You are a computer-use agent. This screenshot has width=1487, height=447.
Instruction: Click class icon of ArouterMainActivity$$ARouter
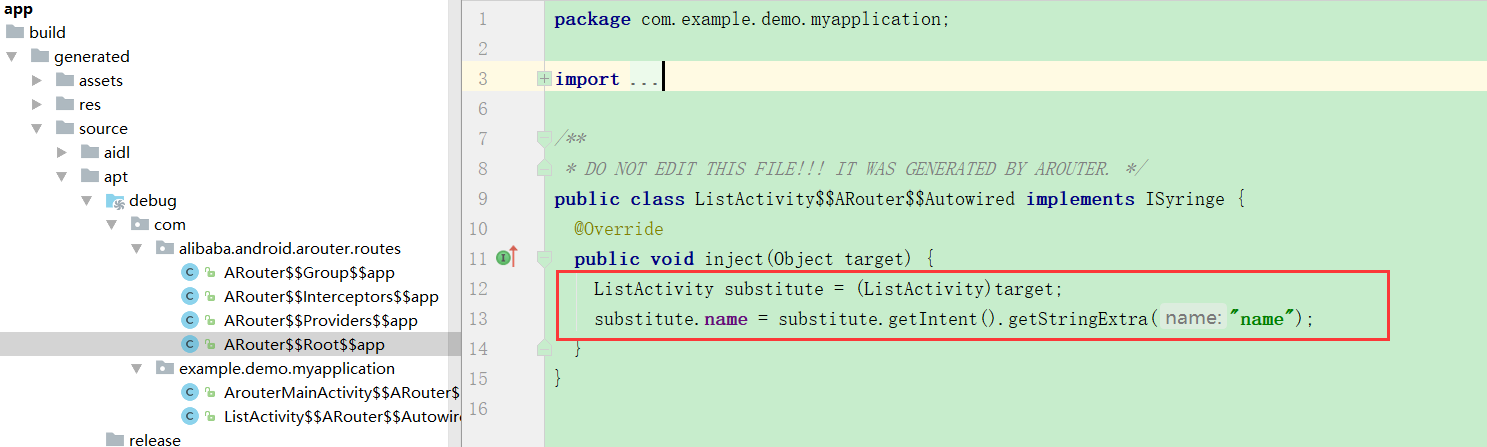pyautogui.click(x=189, y=393)
